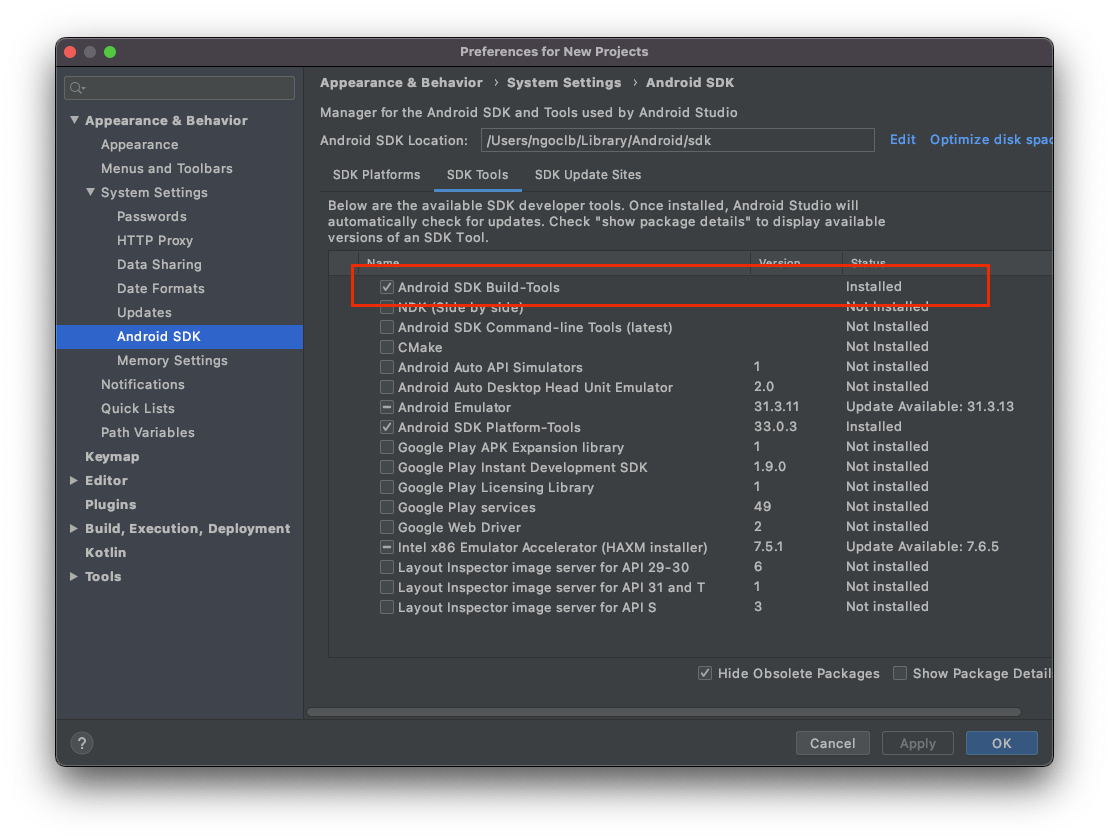The width and height of the screenshot is (1109, 840).
Task: Expand the Editor section arrow
Action: pos(74,480)
